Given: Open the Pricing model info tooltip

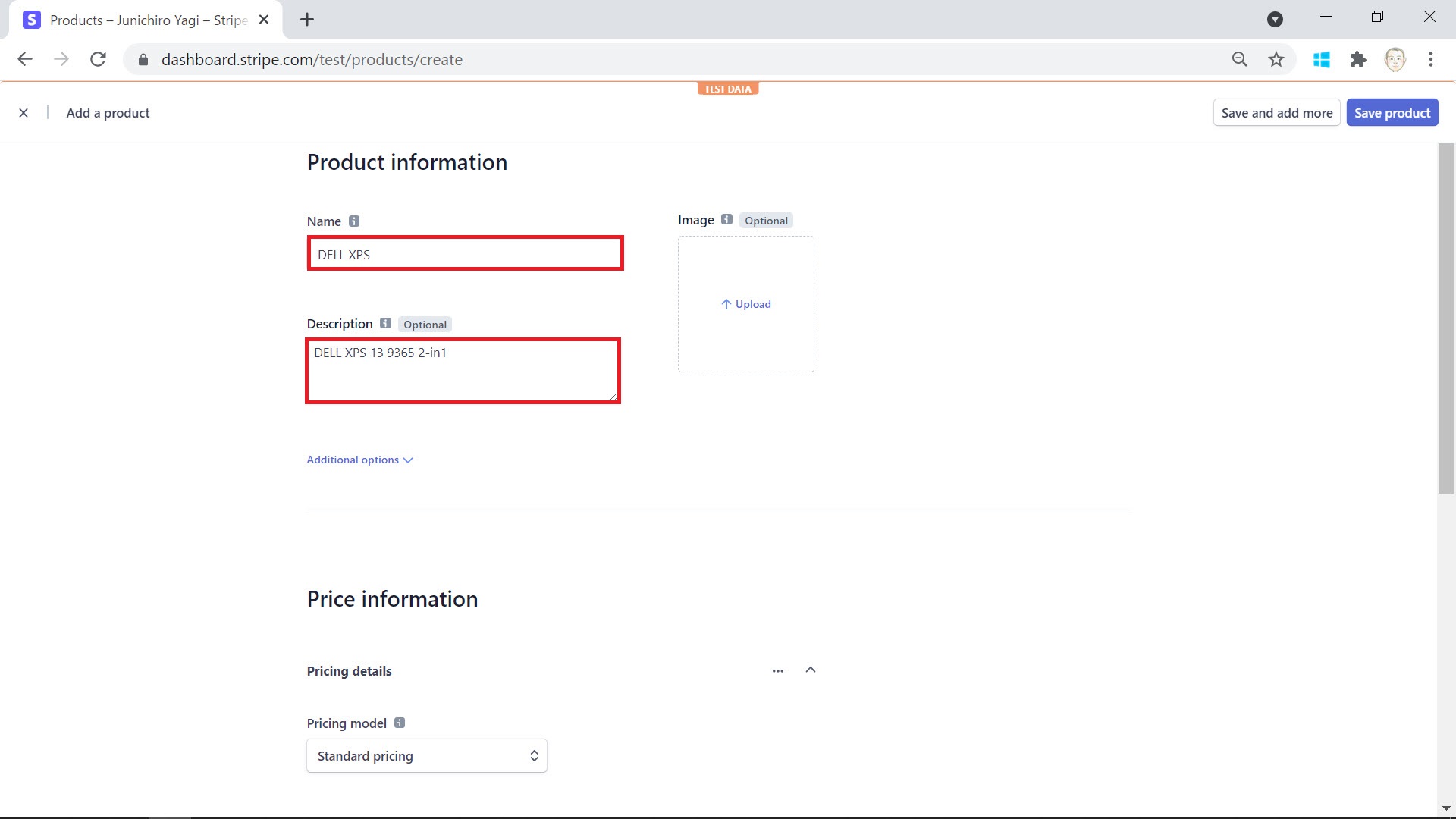Looking at the screenshot, I should pos(400,723).
